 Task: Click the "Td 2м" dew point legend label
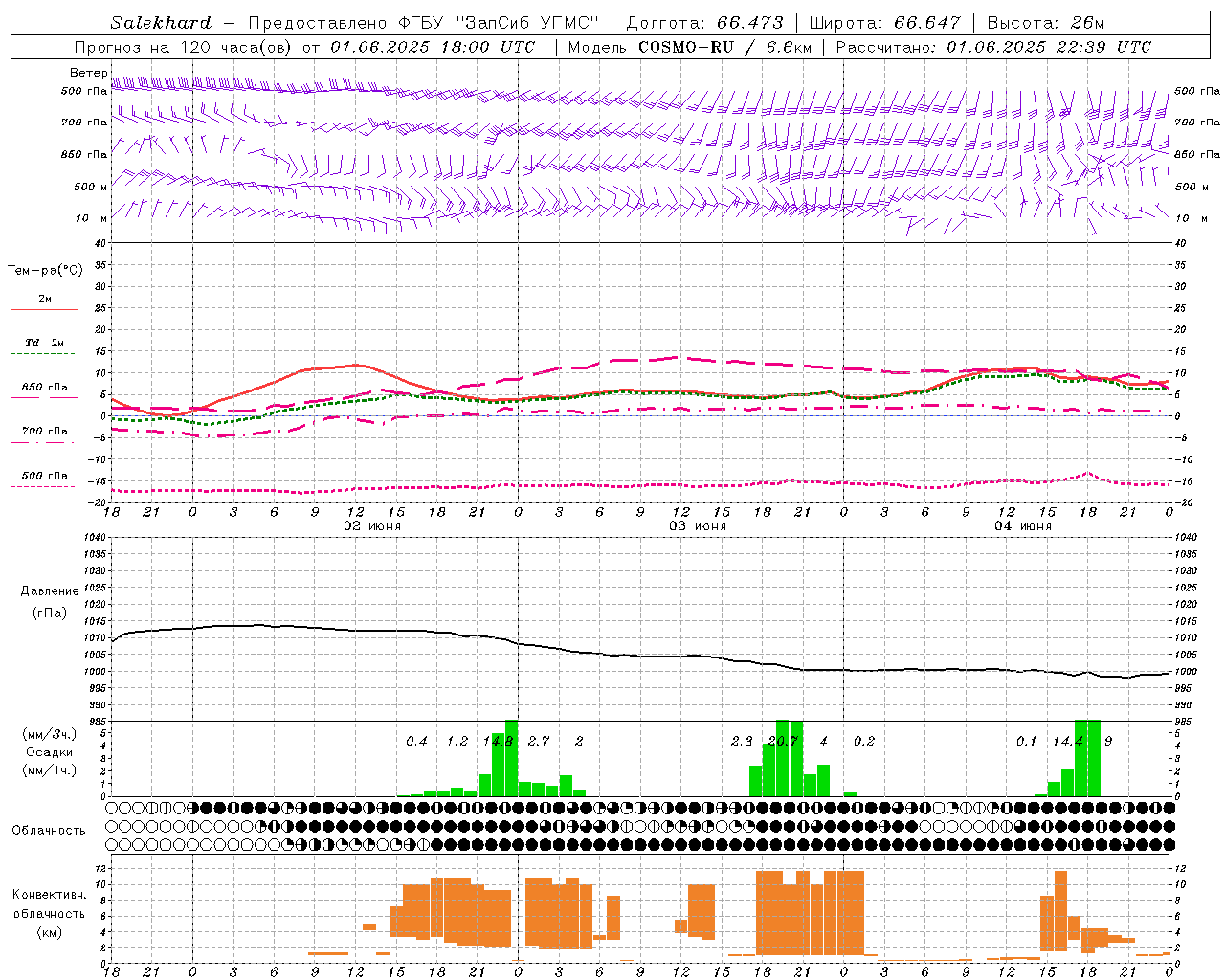tap(44, 343)
